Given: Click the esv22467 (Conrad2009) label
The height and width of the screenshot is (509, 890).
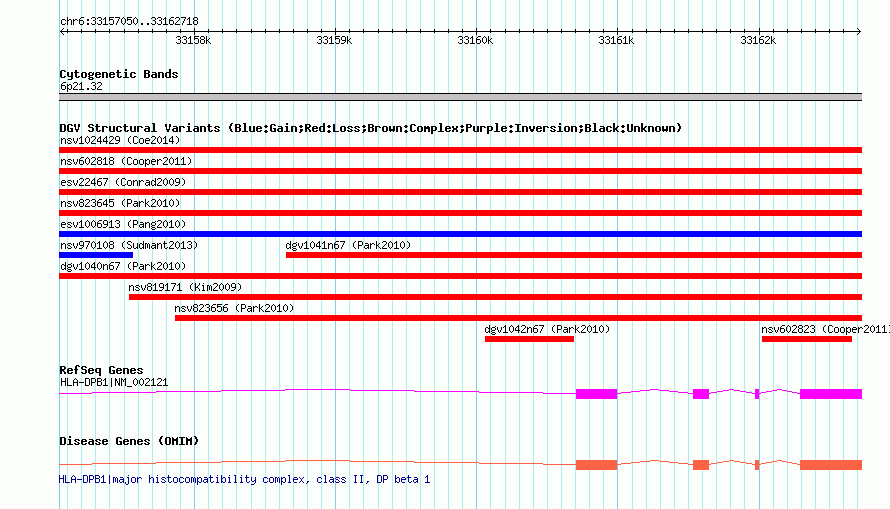Looking at the screenshot, I should pos(123,182).
